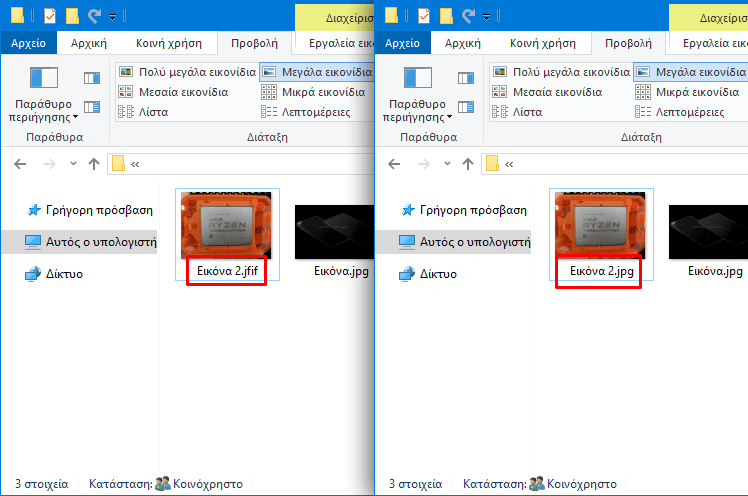This screenshot has width=748, height=496.
Task: Click Properties quick-access icon in right window
Action: (424, 16)
